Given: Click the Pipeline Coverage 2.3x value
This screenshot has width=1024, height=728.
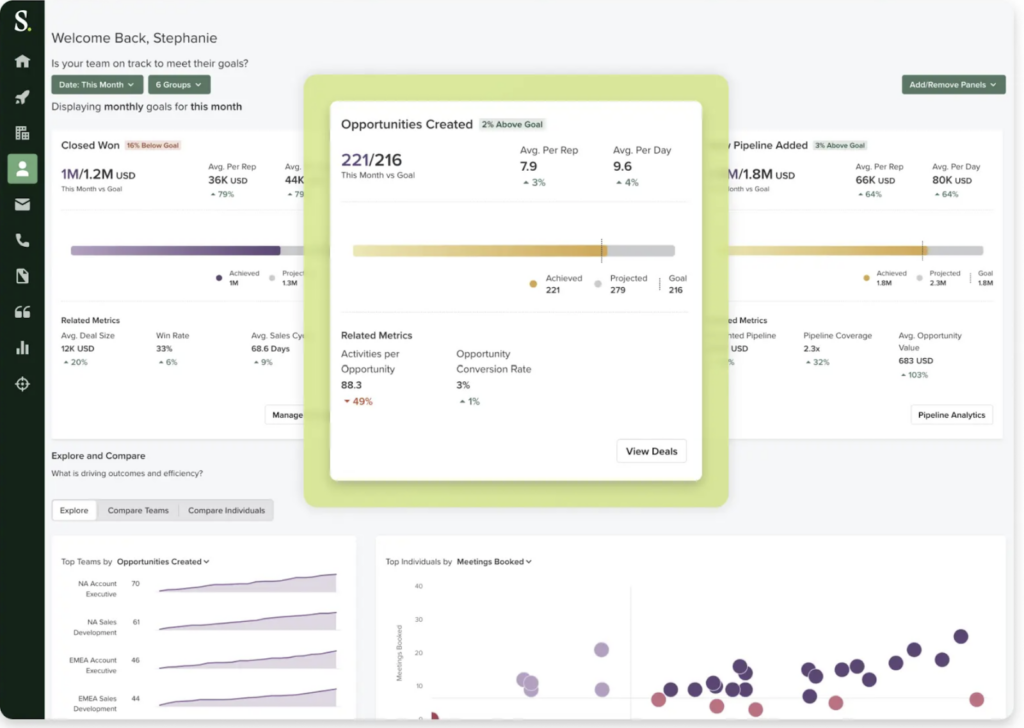Looking at the screenshot, I should coord(811,349).
